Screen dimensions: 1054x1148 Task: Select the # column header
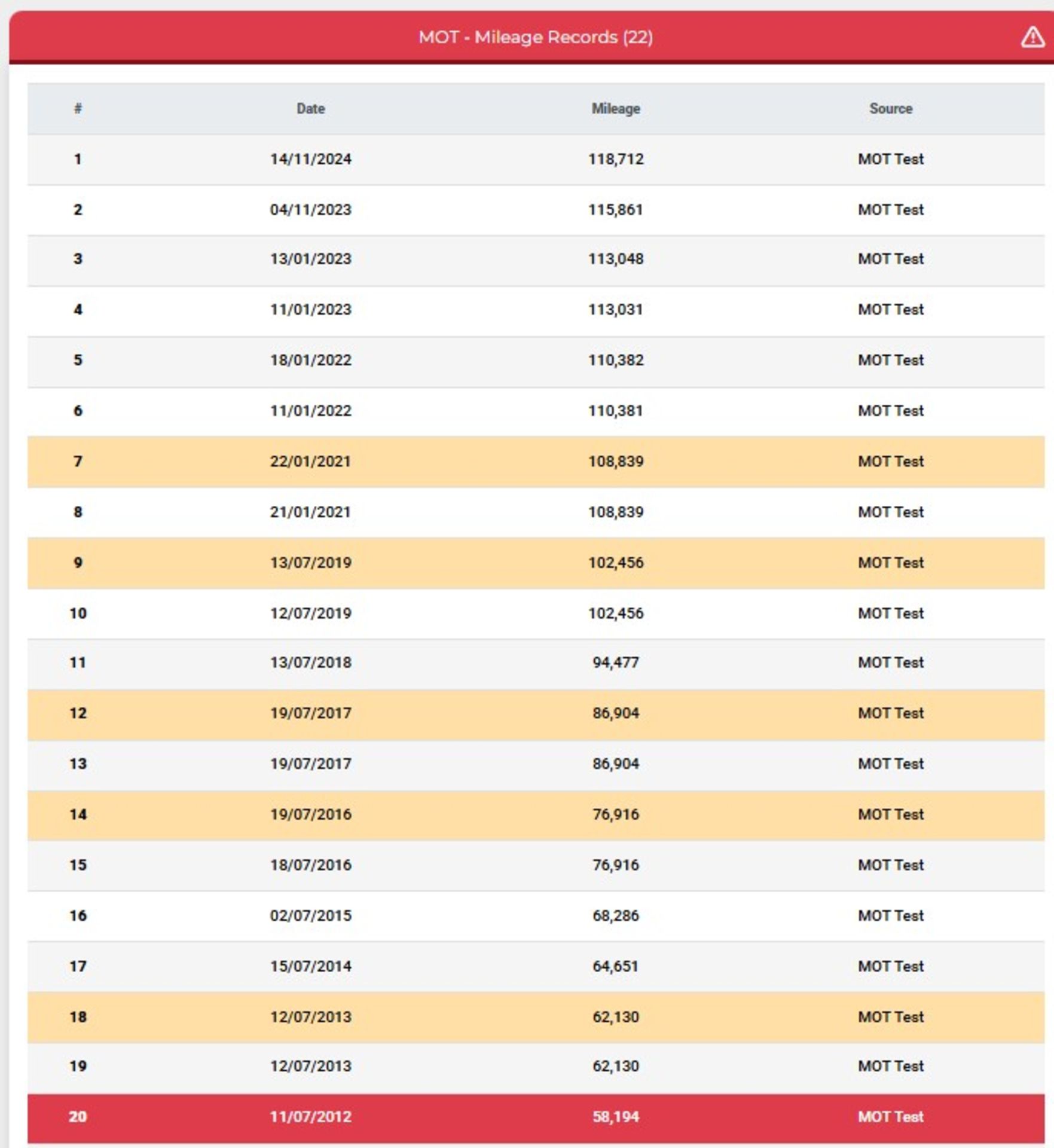[78, 109]
